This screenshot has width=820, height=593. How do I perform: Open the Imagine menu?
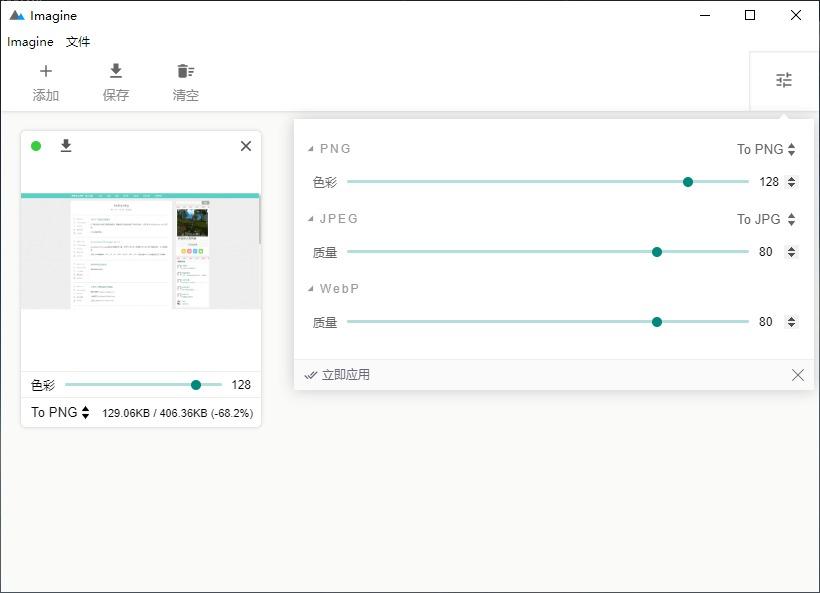(x=30, y=42)
